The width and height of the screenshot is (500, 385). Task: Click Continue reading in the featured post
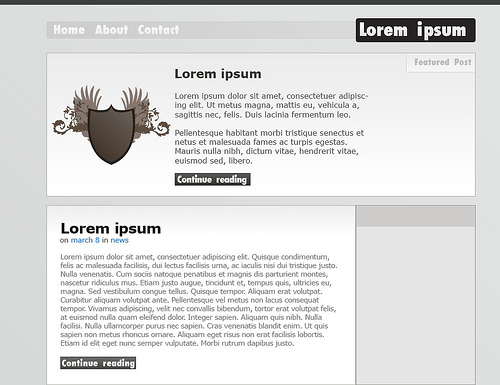pyautogui.click(x=212, y=179)
